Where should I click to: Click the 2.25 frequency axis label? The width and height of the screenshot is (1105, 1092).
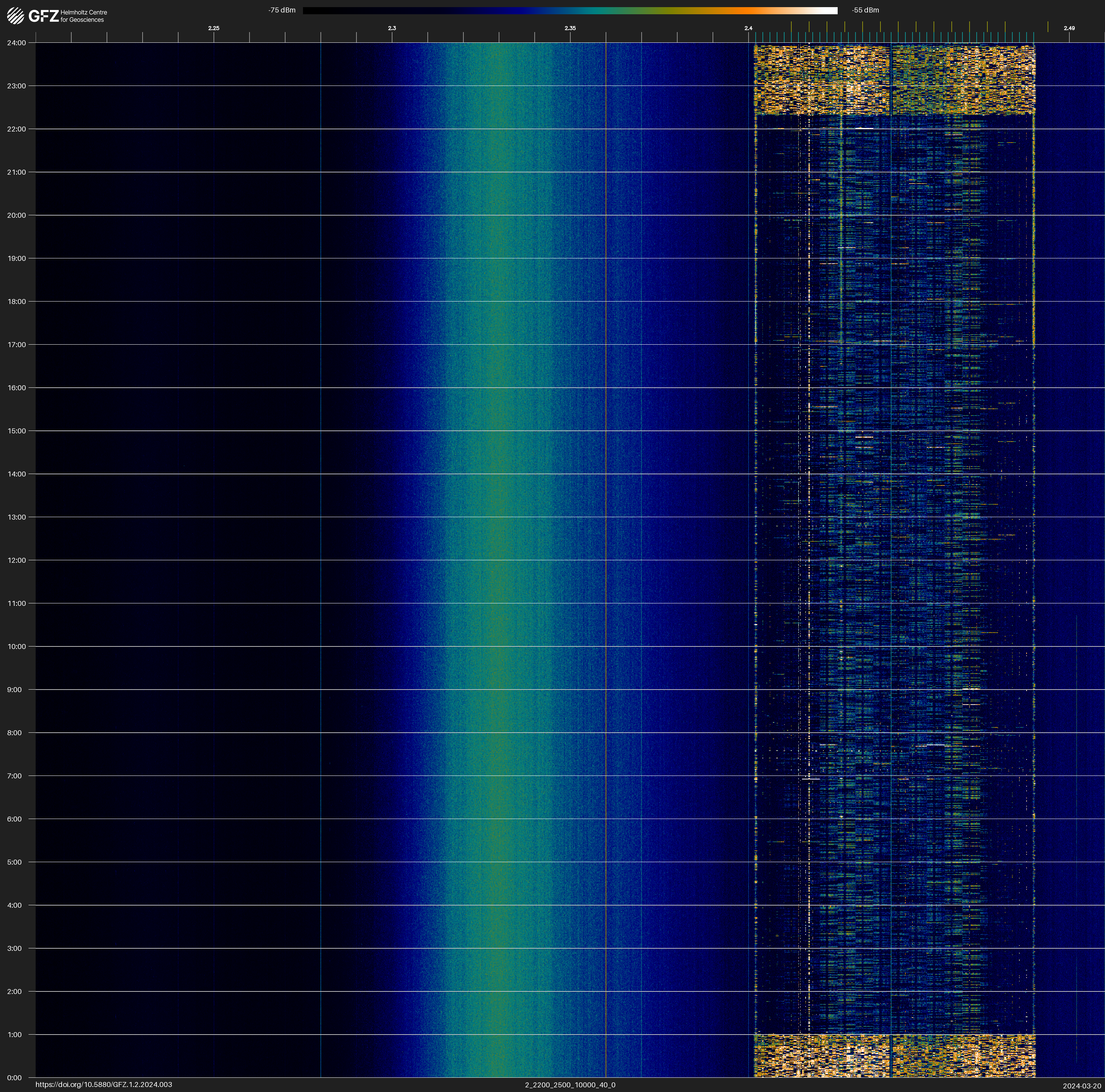[213, 28]
